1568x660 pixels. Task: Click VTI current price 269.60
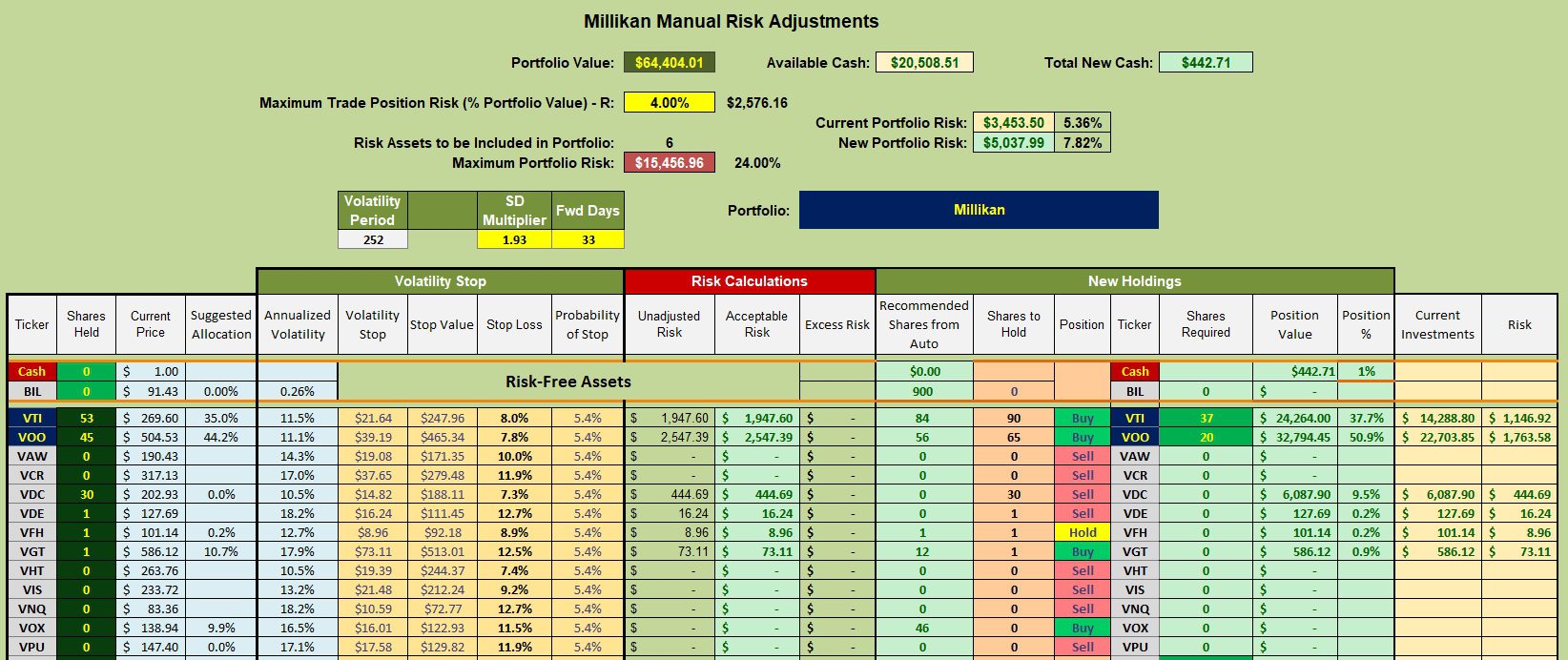coord(151,418)
